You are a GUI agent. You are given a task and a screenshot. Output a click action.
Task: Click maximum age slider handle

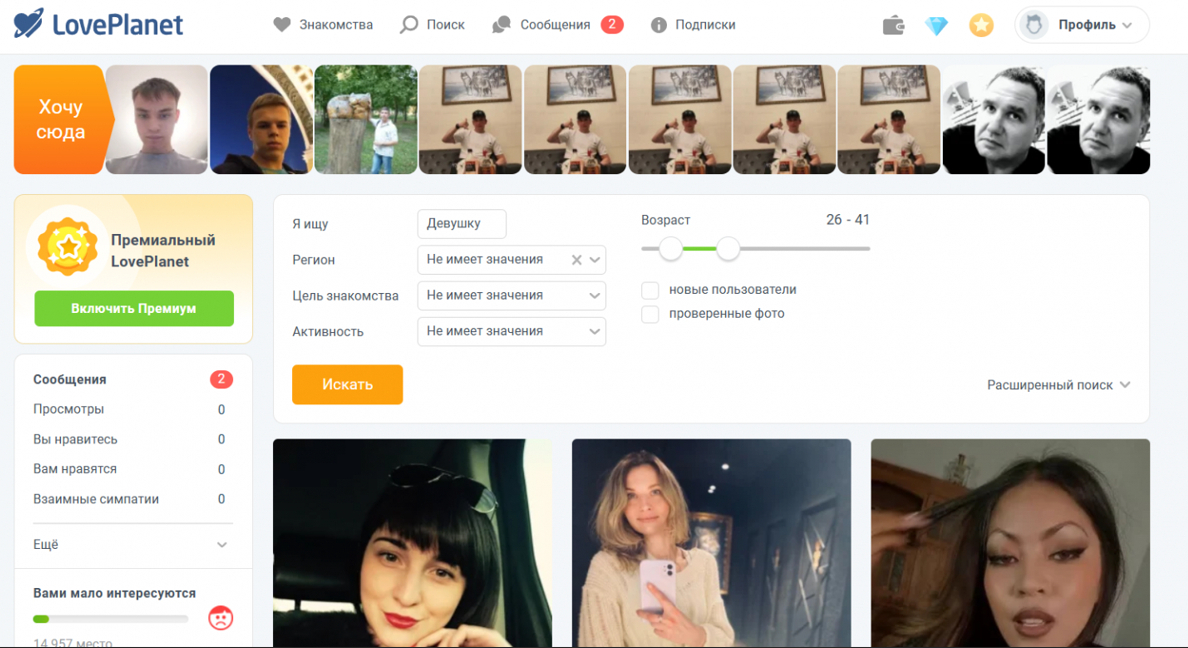coord(728,249)
